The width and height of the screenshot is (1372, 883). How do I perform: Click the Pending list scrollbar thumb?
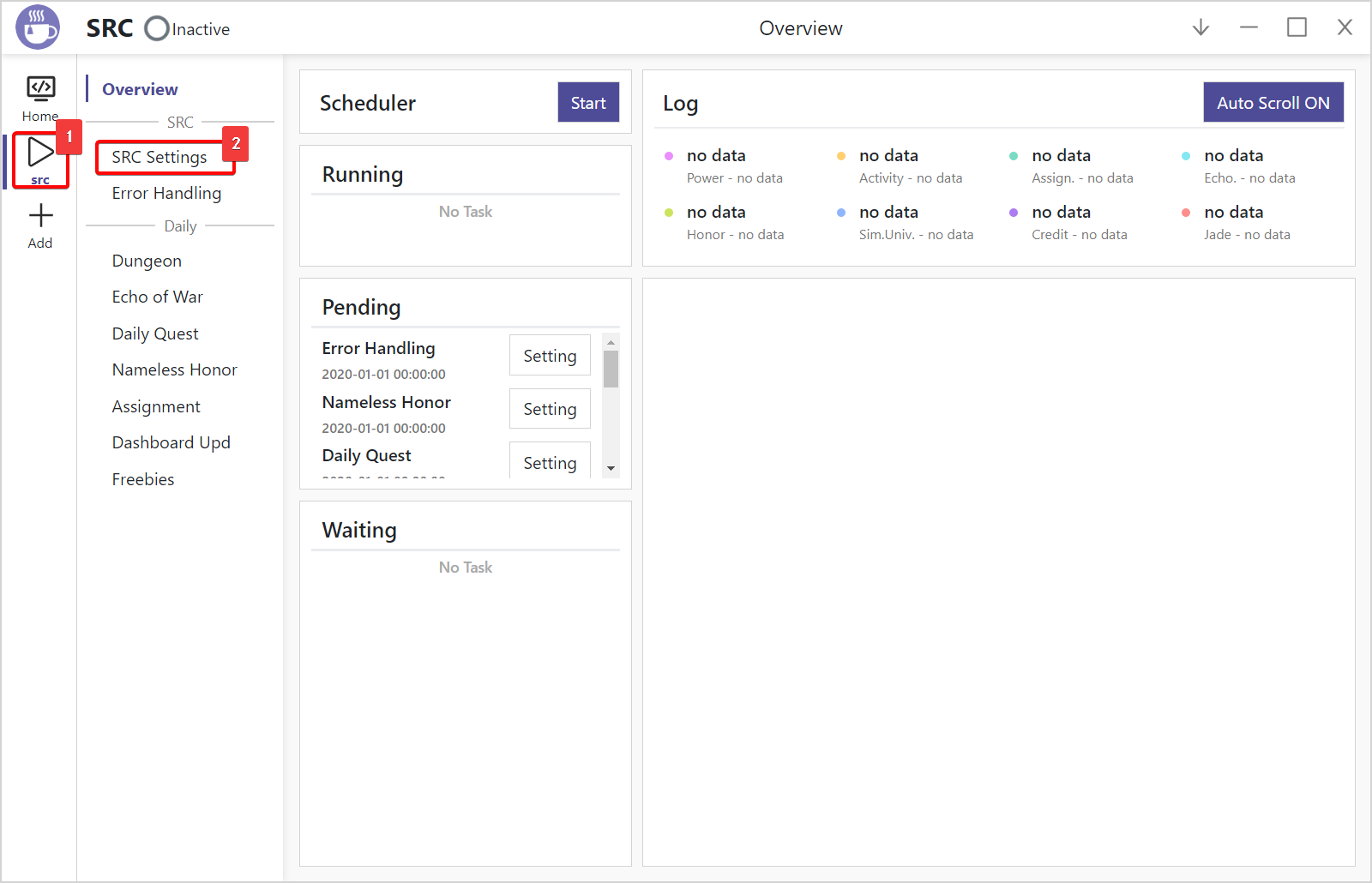611,369
